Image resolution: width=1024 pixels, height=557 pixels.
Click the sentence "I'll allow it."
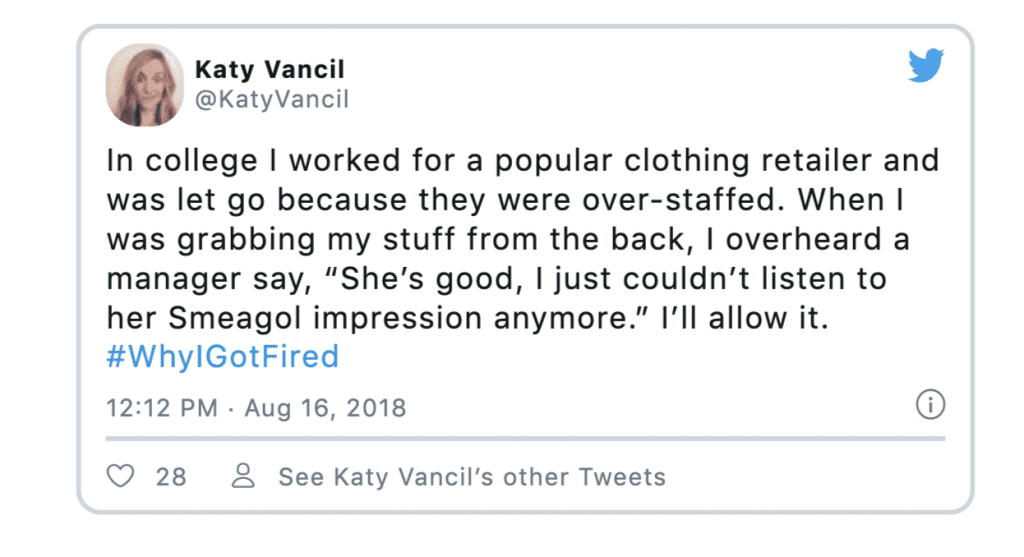coord(744,318)
